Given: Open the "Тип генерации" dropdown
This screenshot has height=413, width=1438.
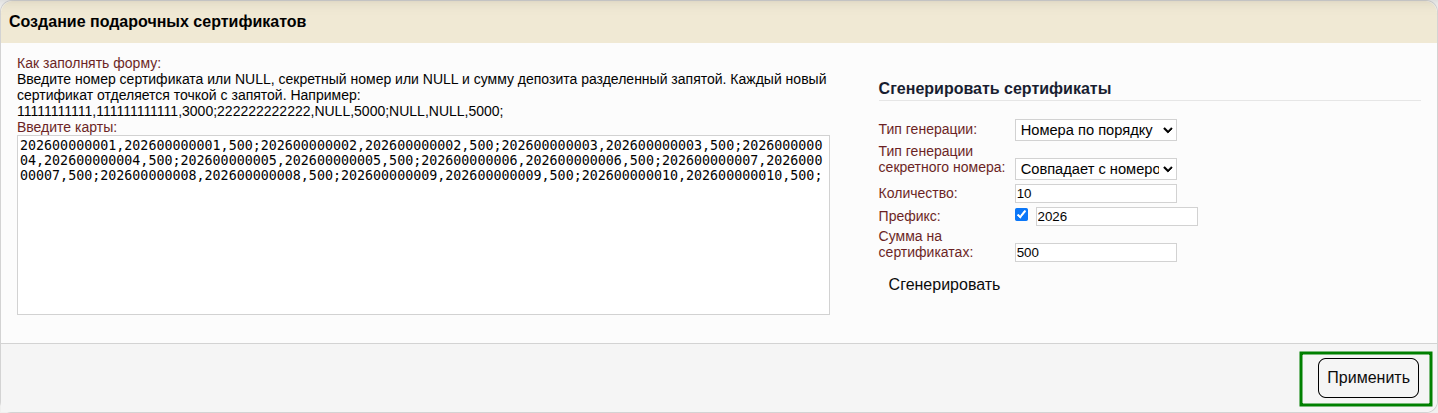Looking at the screenshot, I should coord(1095,130).
